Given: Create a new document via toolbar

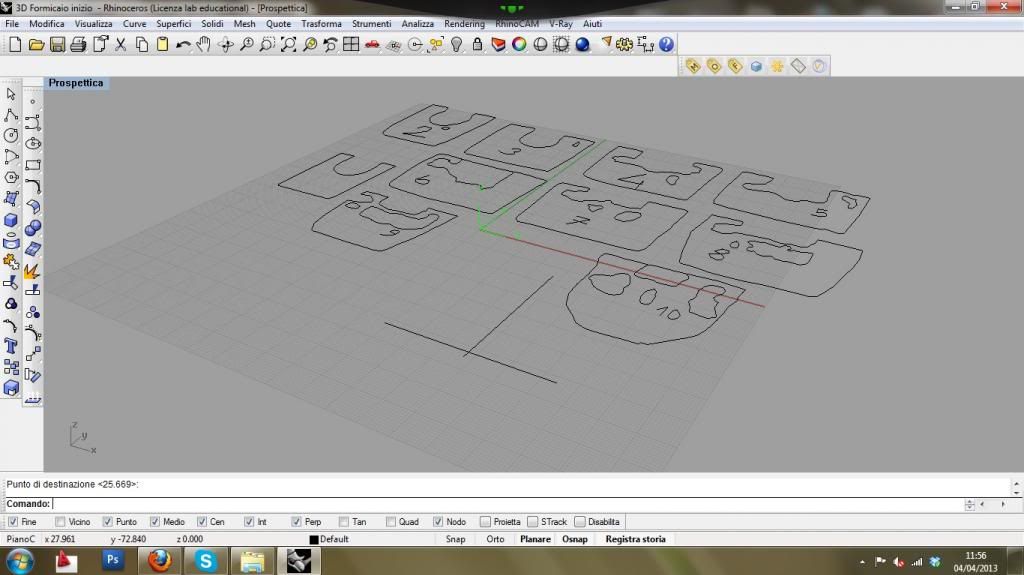Looking at the screenshot, I should (15, 44).
